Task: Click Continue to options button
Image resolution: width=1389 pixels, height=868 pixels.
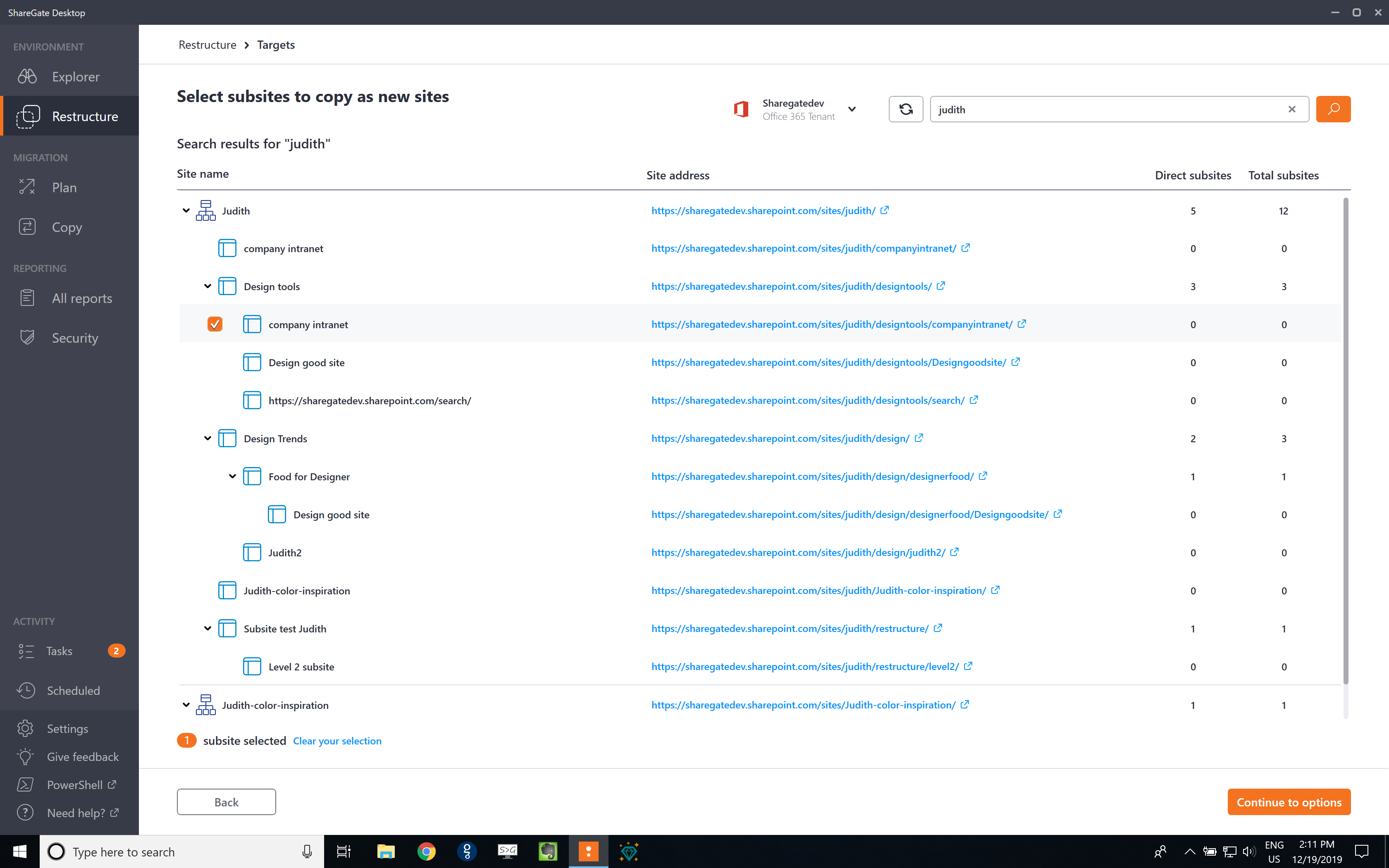Action: point(1289,801)
